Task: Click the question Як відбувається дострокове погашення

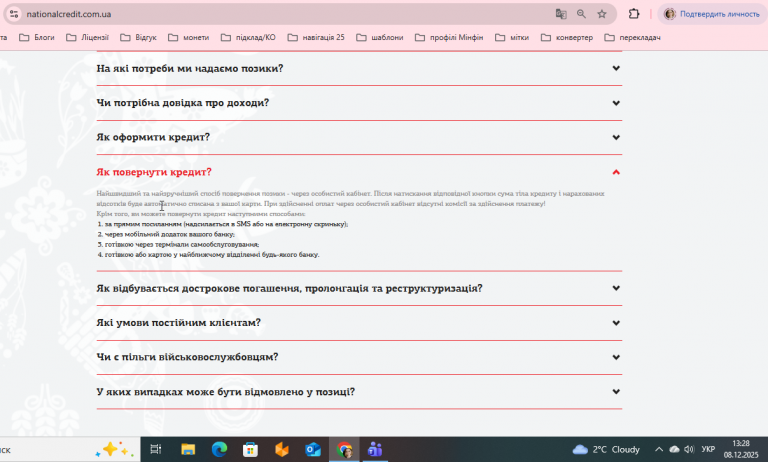Action: (289, 288)
